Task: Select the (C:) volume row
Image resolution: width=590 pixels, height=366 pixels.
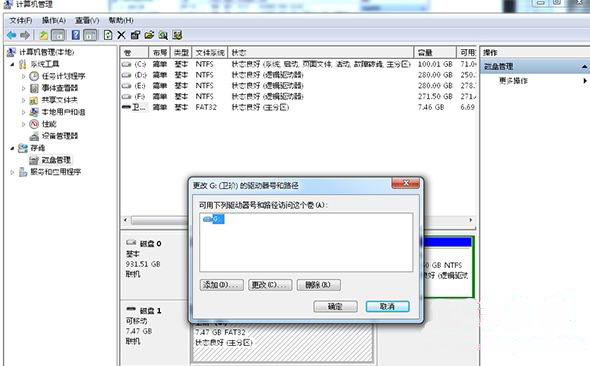Action: click(x=299, y=64)
